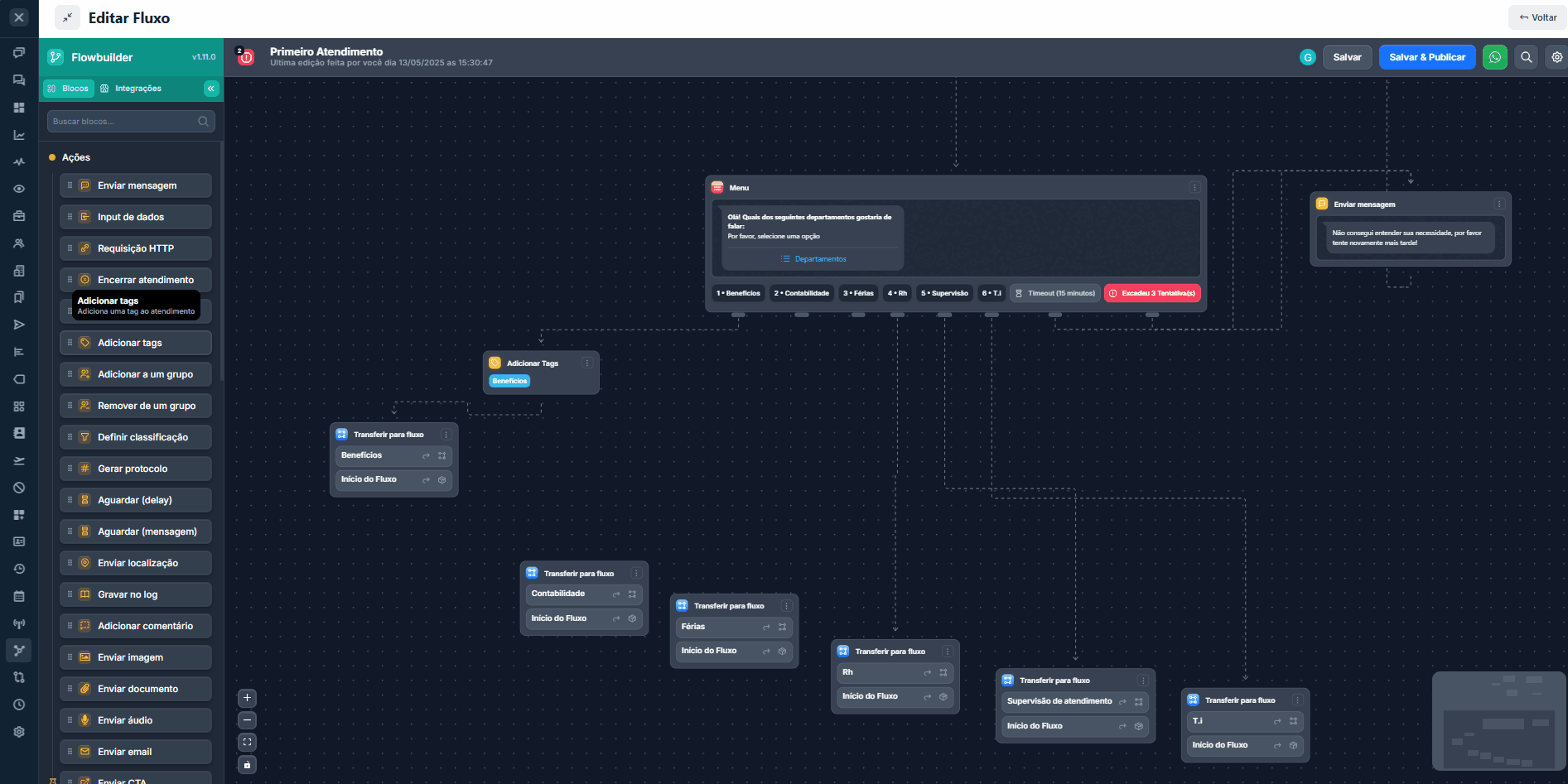The width and height of the screenshot is (1568, 784).
Task: Collapse the blocks sidebar with double-chevron
Action: (211, 88)
